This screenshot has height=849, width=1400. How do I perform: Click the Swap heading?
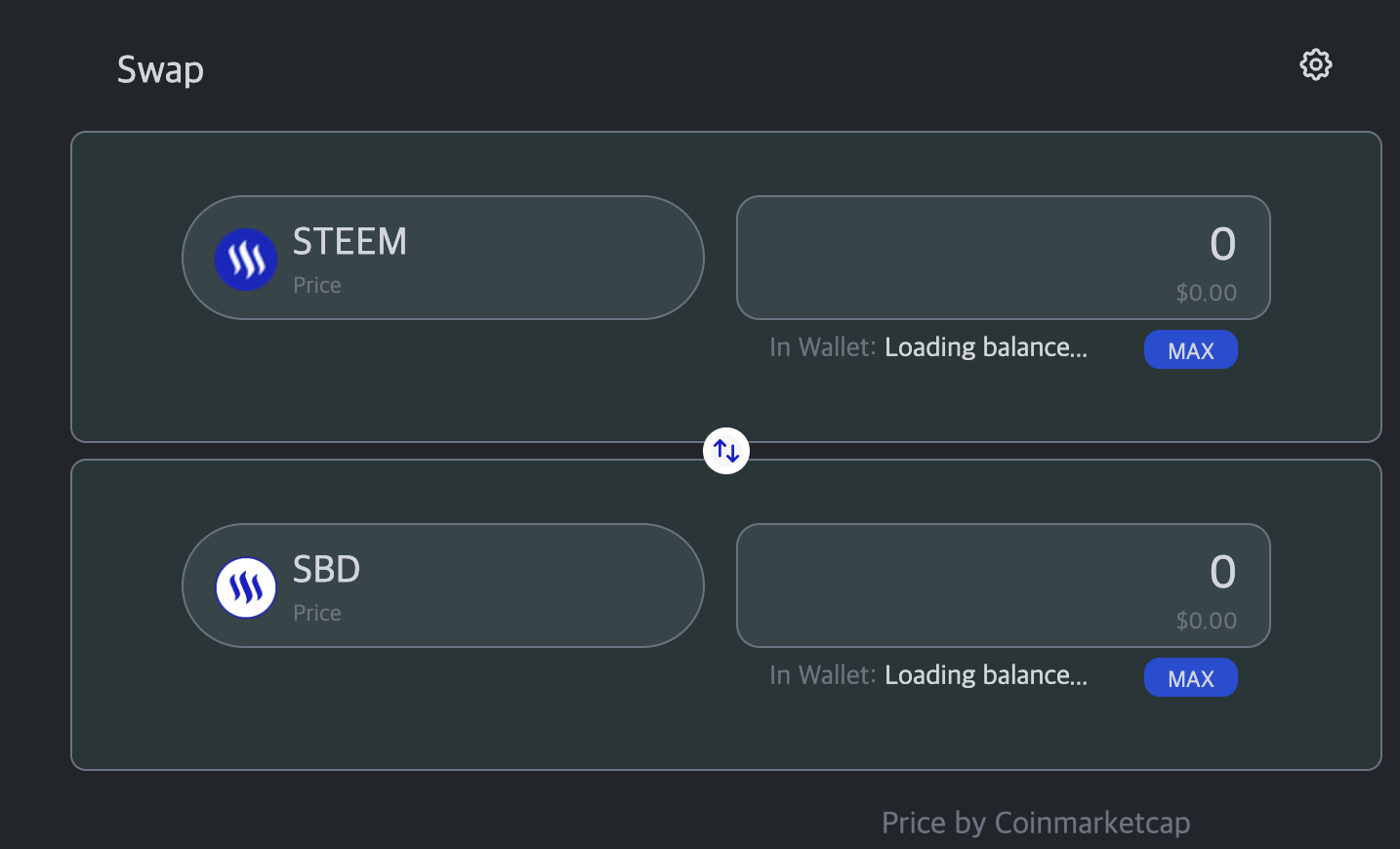(160, 70)
